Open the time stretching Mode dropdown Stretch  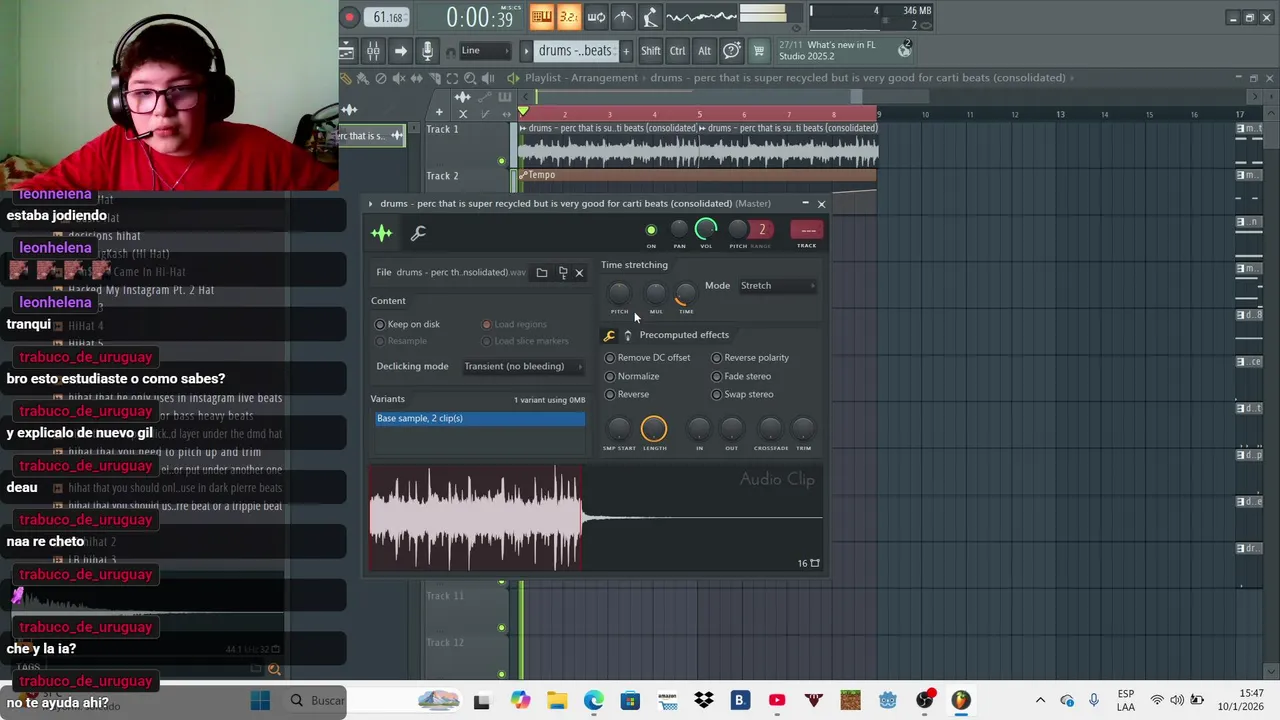point(777,286)
